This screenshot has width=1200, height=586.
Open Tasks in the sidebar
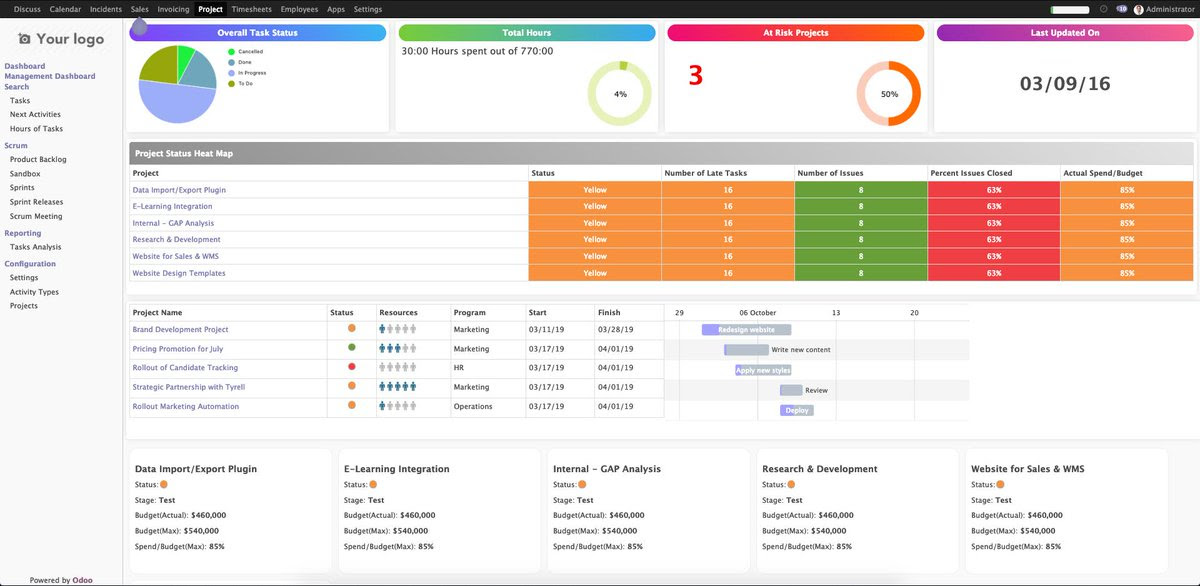point(20,101)
